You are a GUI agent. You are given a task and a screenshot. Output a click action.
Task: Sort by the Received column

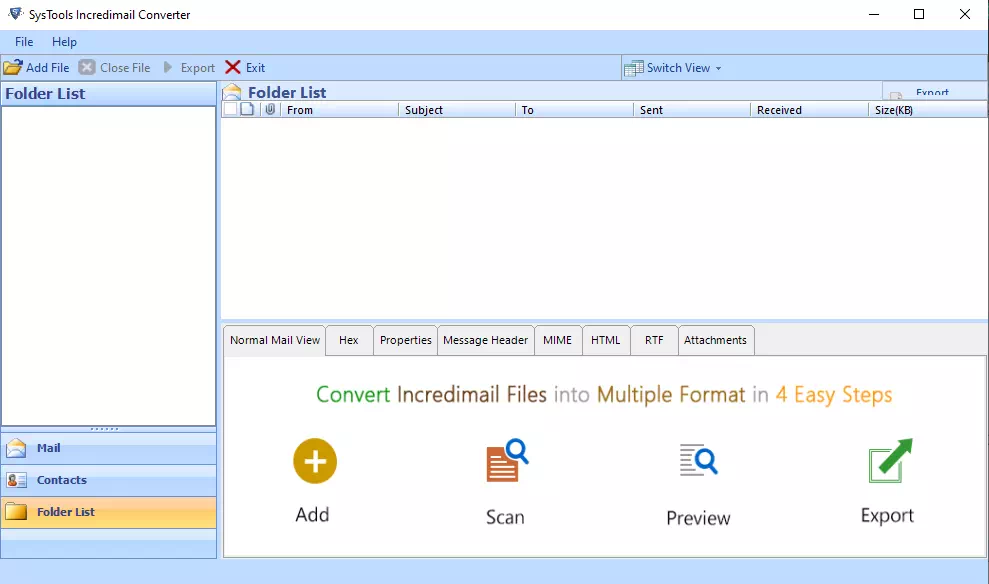(809, 110)
